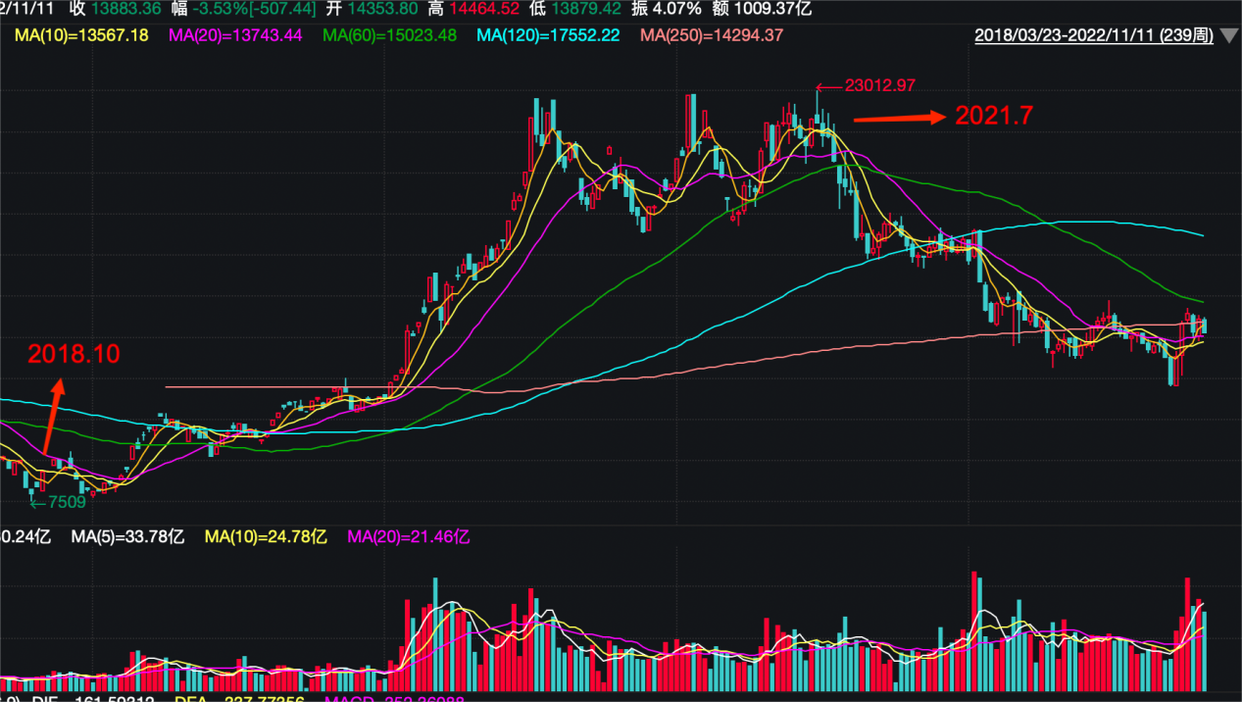Image resolution: width=1242 pixels, height=702 pixels.
Task: Click the 2018/03/23-2022/11/11 date range link
Action: point(1093,36)
